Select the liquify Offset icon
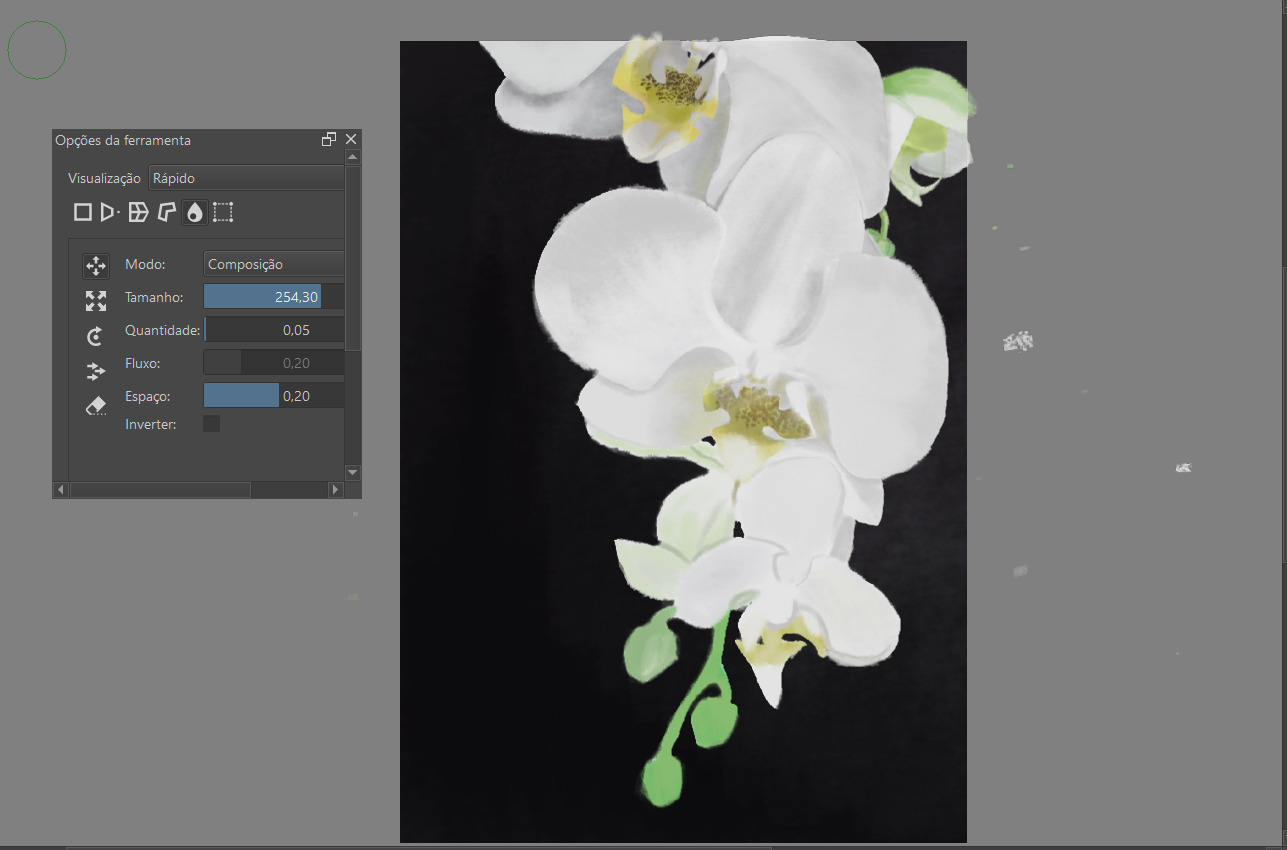Screen dimensions: 1287x850 tap(96, 371)
